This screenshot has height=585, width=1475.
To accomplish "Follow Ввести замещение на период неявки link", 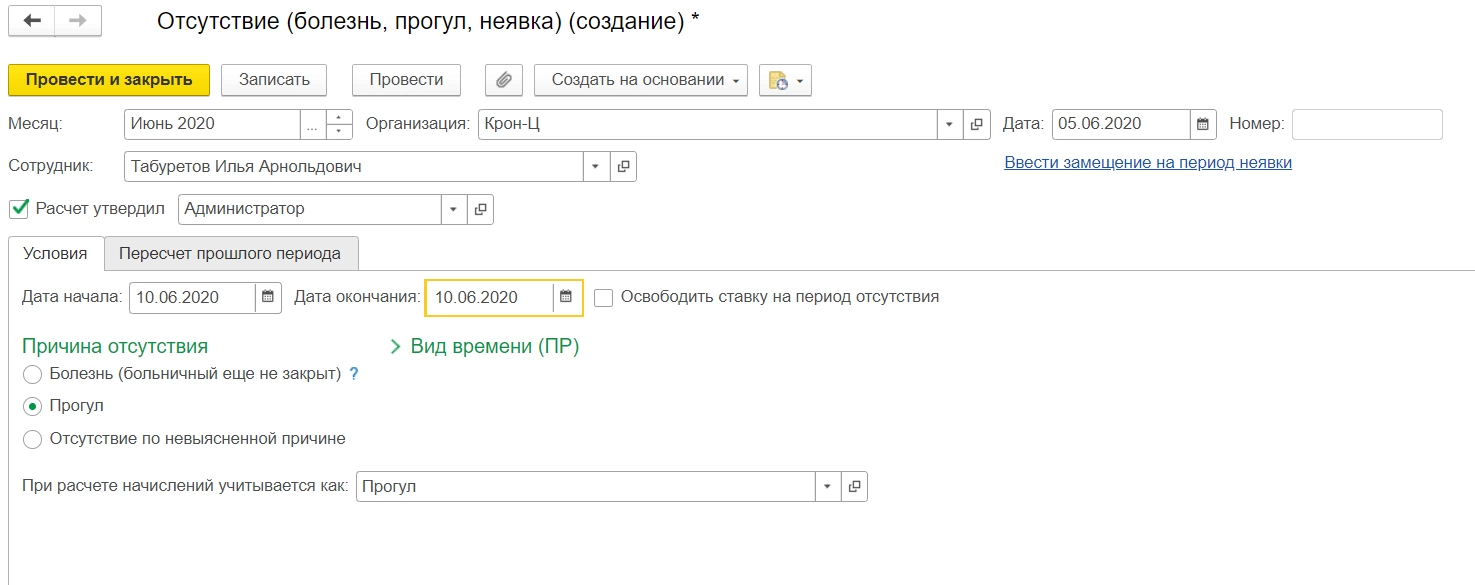I will click(x=1148, y=163).
